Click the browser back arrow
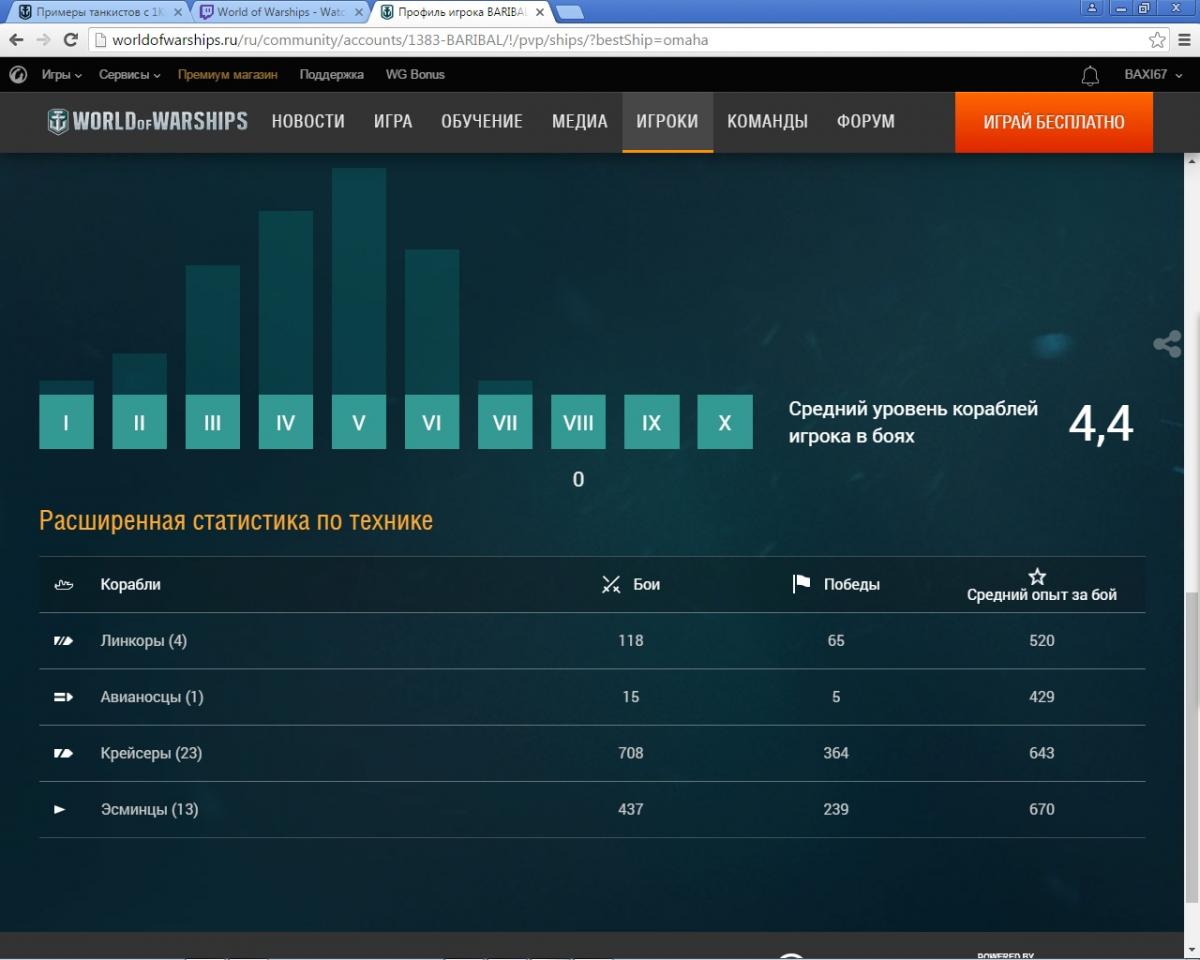The height and width of the screenshot is (960, 1200). (x=17, y=40)
